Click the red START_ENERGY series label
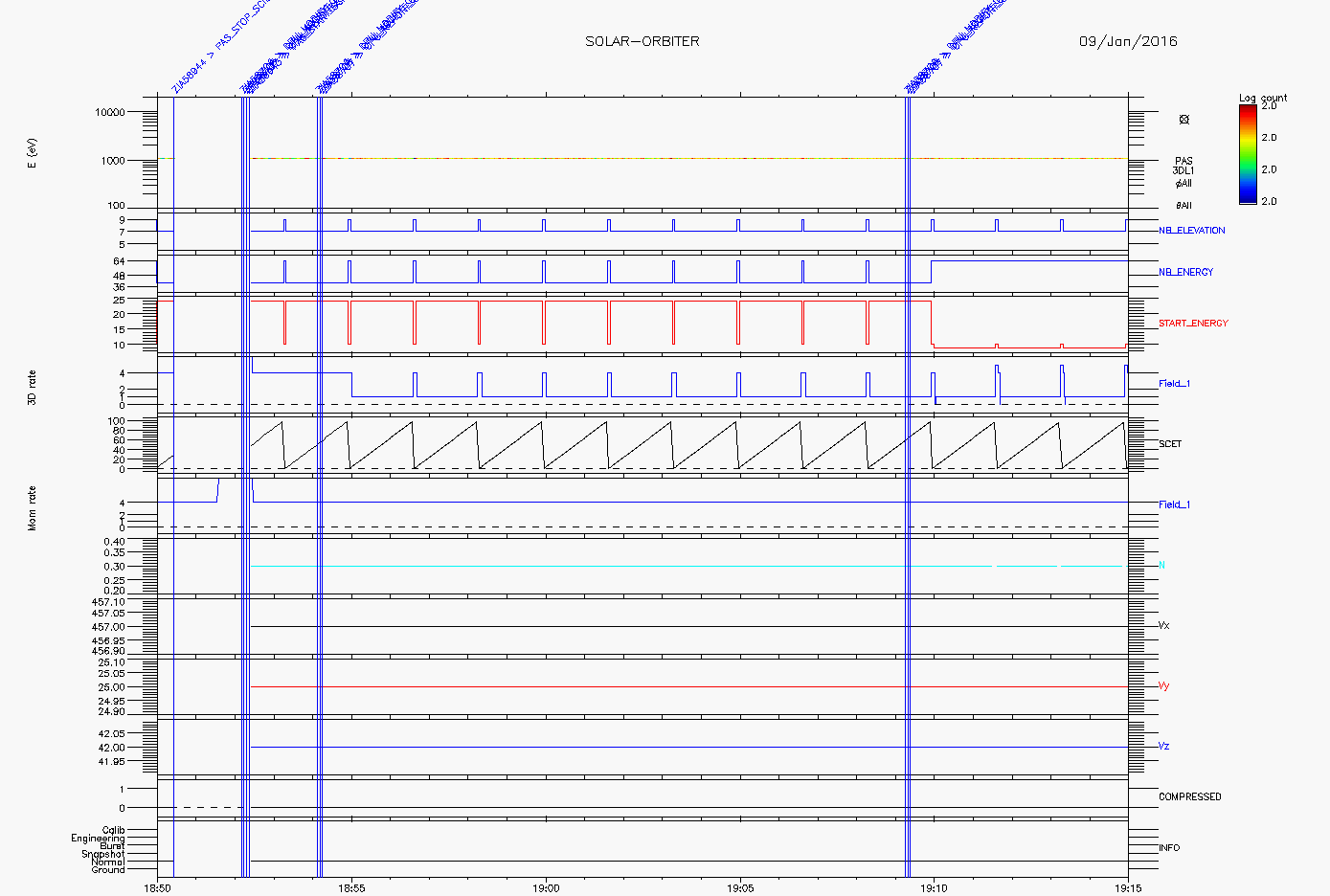This screenshot has width=1330, height=896. [x=1193, y=324]
